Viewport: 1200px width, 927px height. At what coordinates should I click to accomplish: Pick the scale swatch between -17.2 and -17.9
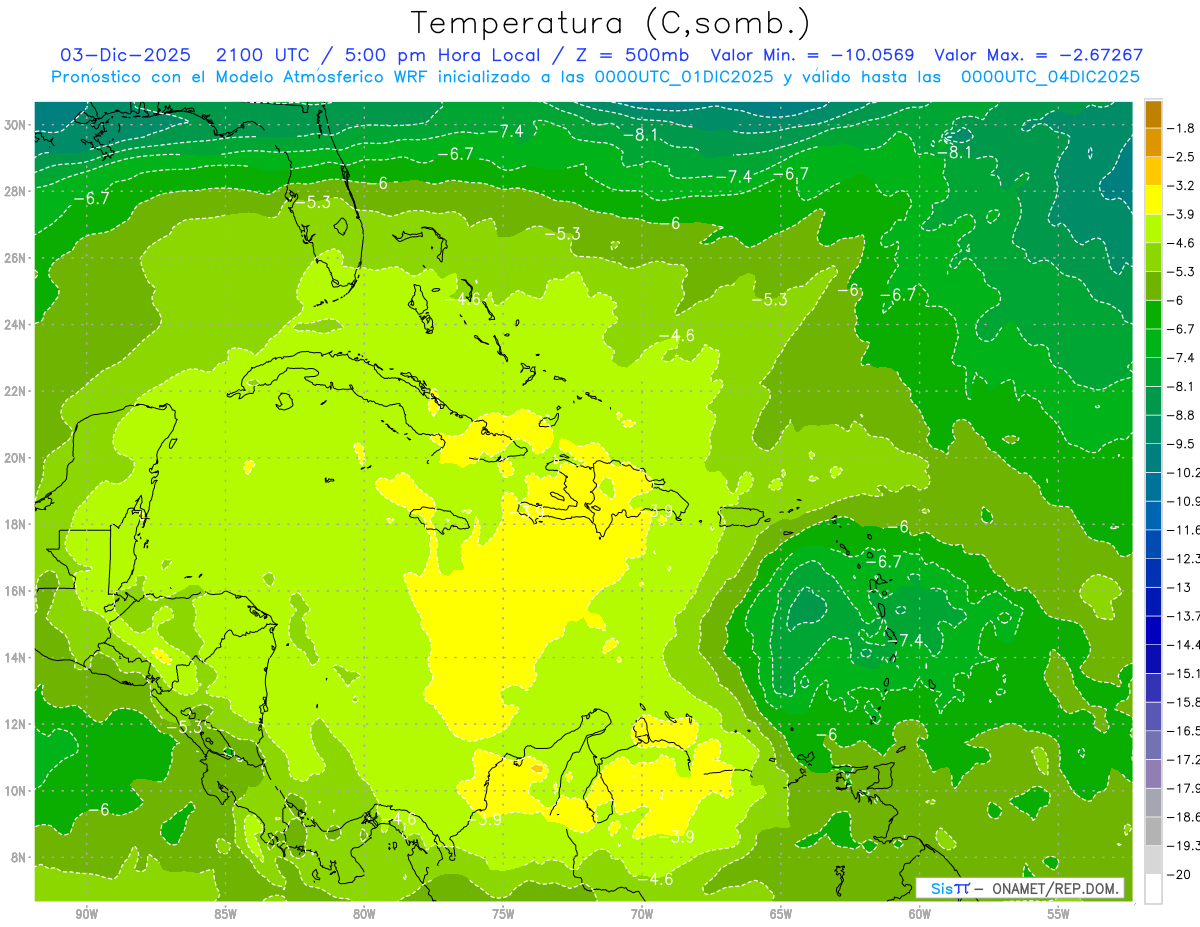click(1153, 773)
